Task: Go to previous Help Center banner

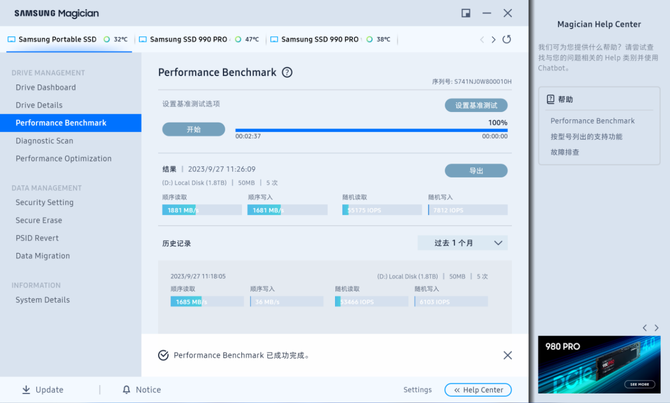Action: point(645,328)
